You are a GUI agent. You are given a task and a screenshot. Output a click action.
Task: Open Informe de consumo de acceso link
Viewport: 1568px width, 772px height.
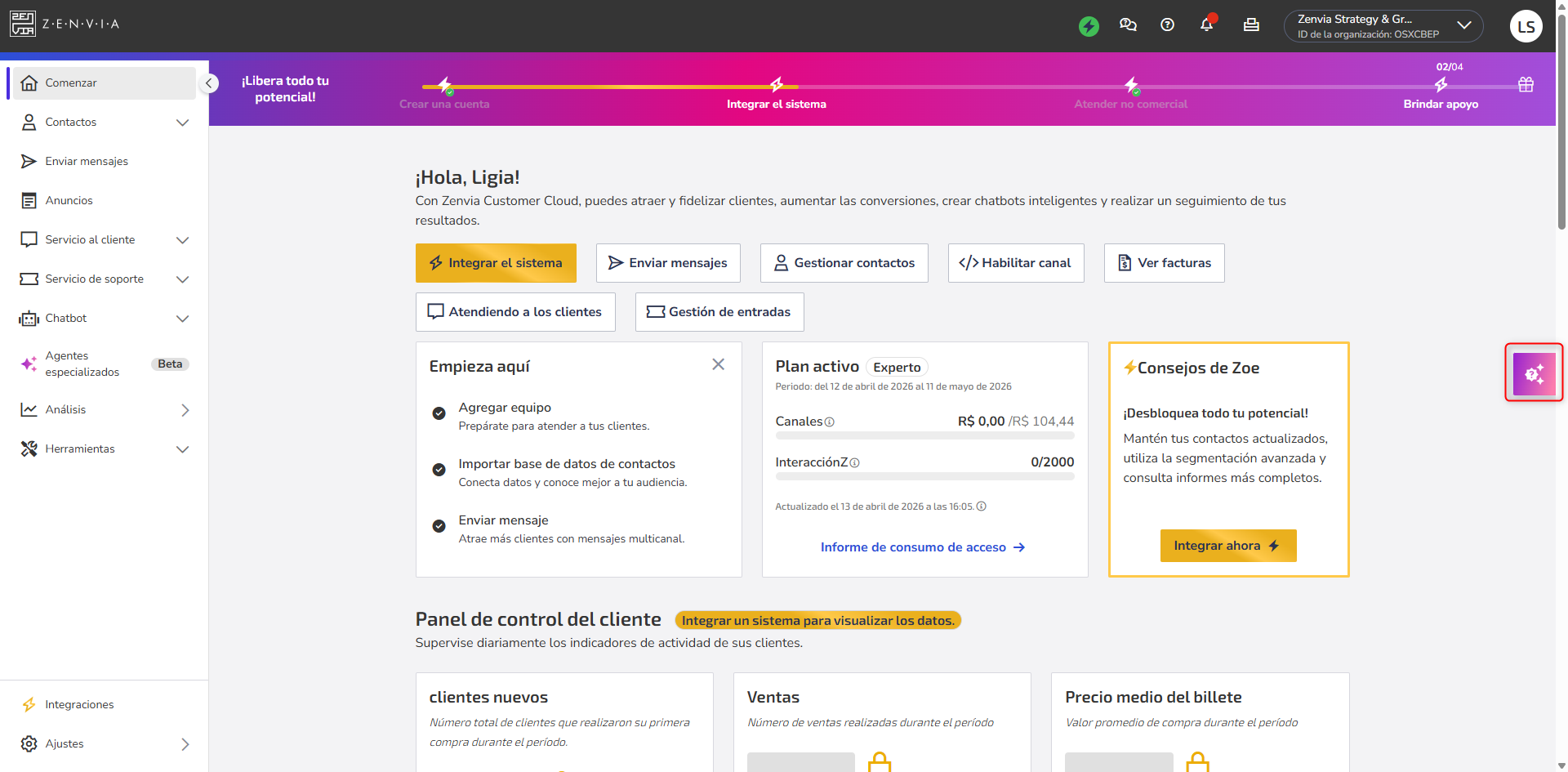click(923, 547)
